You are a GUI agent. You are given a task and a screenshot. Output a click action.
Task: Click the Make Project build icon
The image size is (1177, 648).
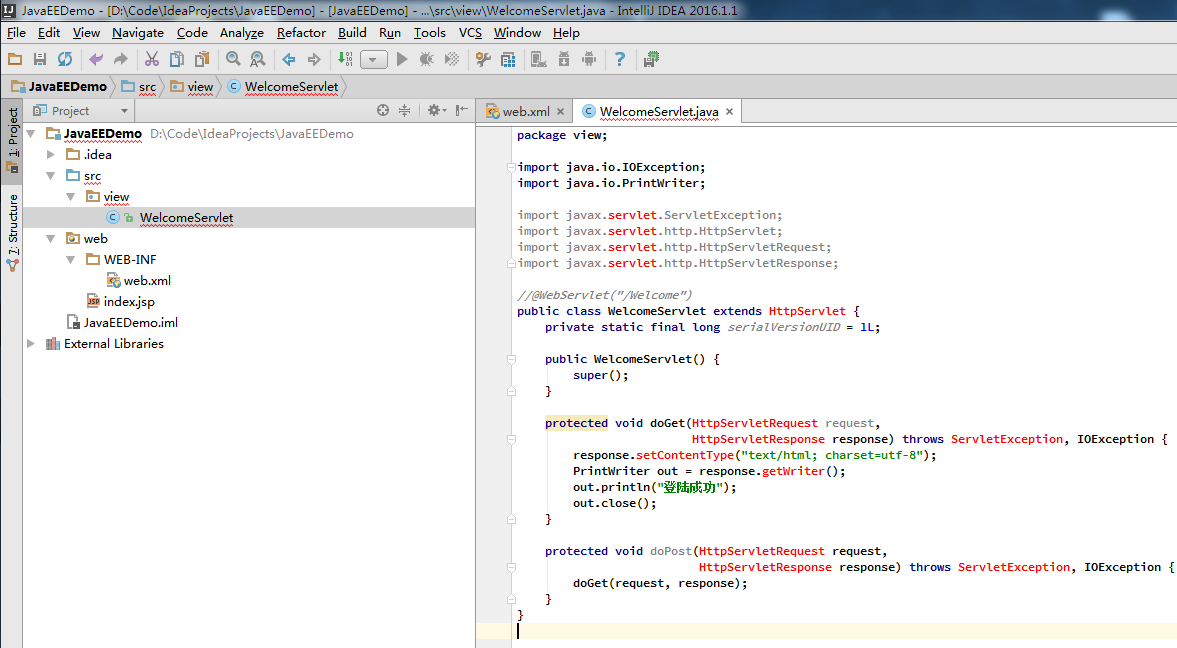[x=345, y=59]
